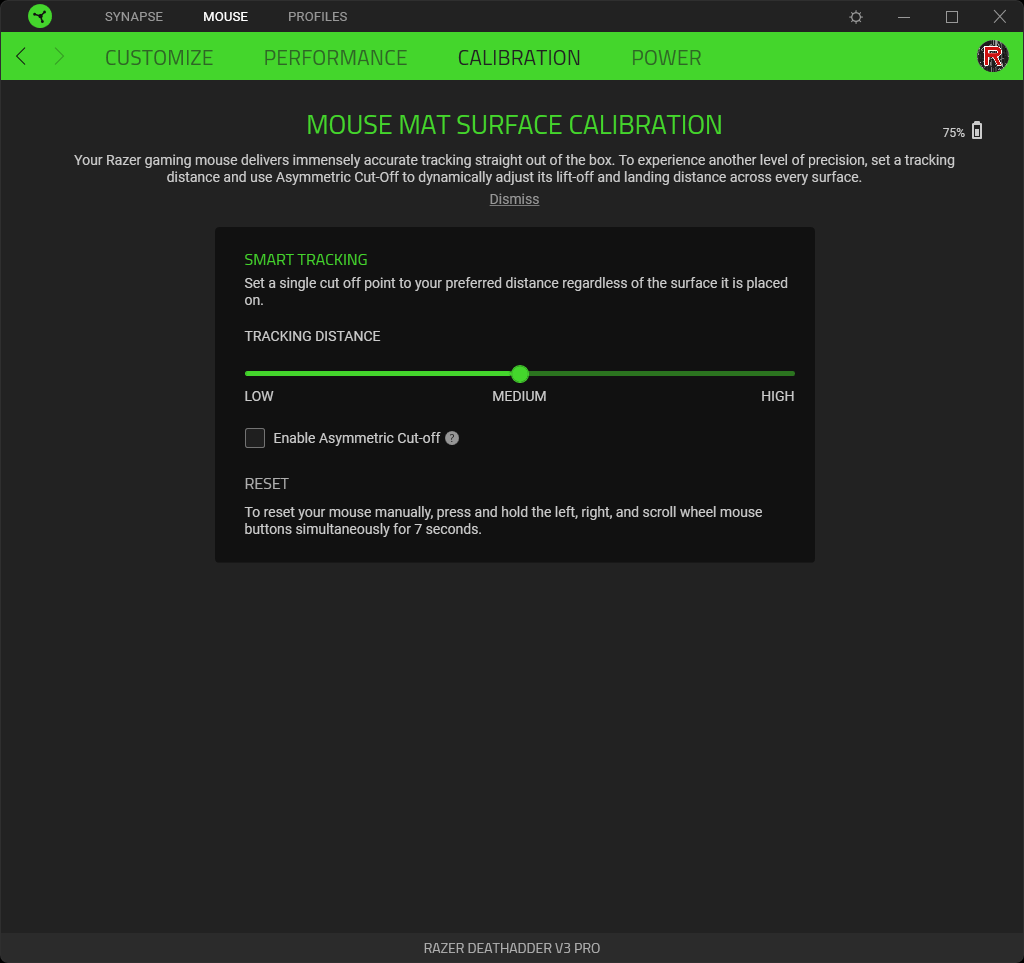Select the MOUSE top tab
The width and height of the screenshot is (1024, 963).
click(x=225, y=17)
